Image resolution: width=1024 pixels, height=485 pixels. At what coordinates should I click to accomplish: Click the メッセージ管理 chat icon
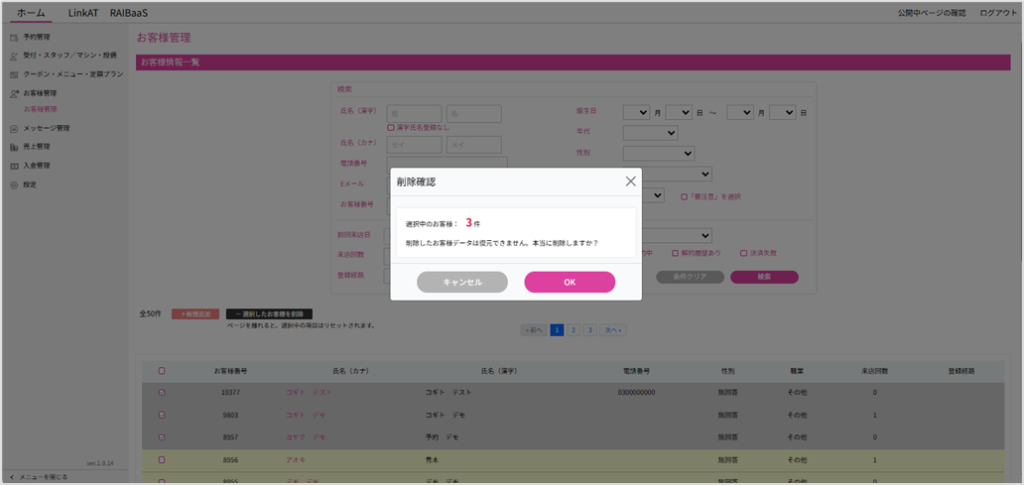[x=14, y=128]
